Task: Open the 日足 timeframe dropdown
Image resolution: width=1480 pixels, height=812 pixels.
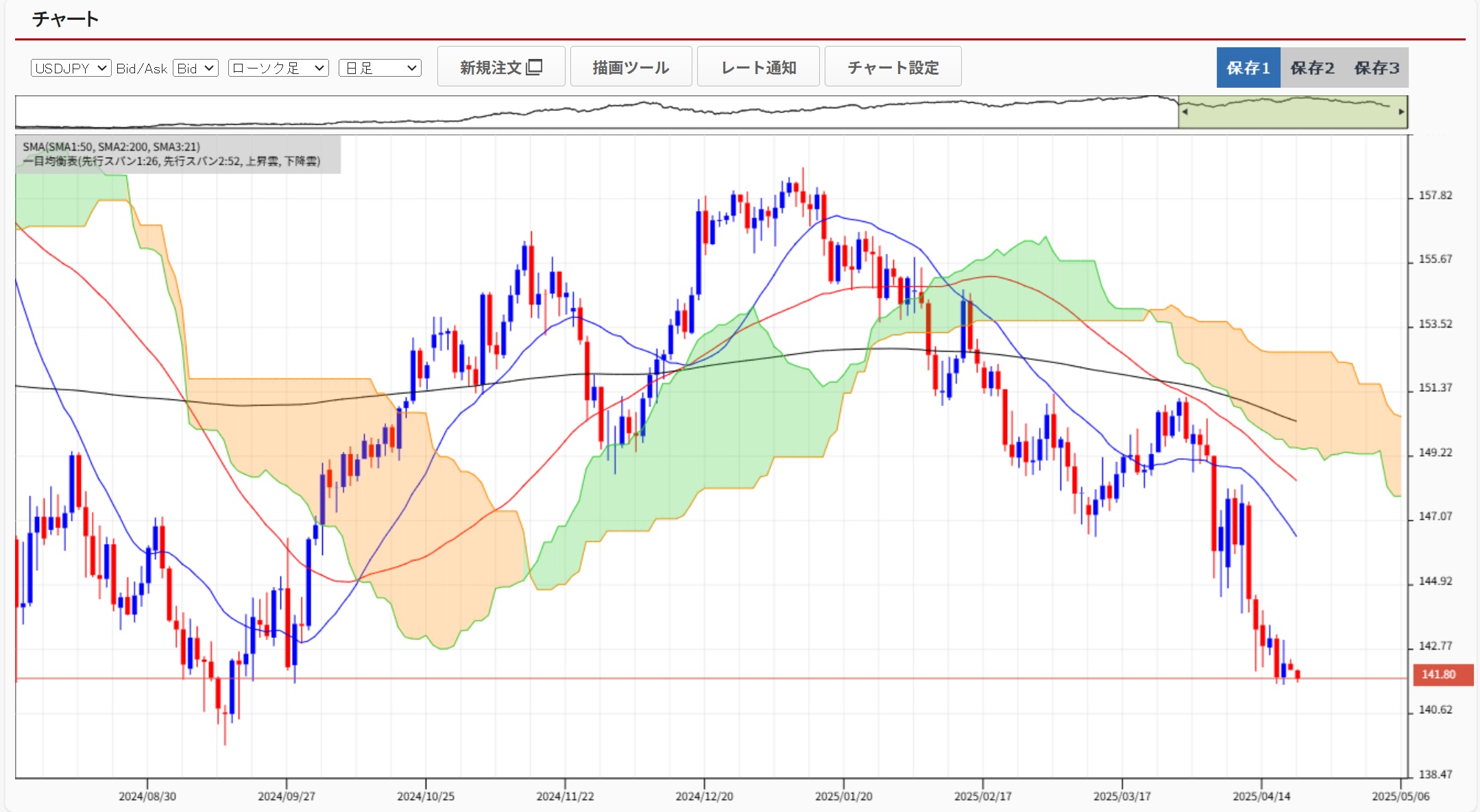Action: (x=380, y=68)
